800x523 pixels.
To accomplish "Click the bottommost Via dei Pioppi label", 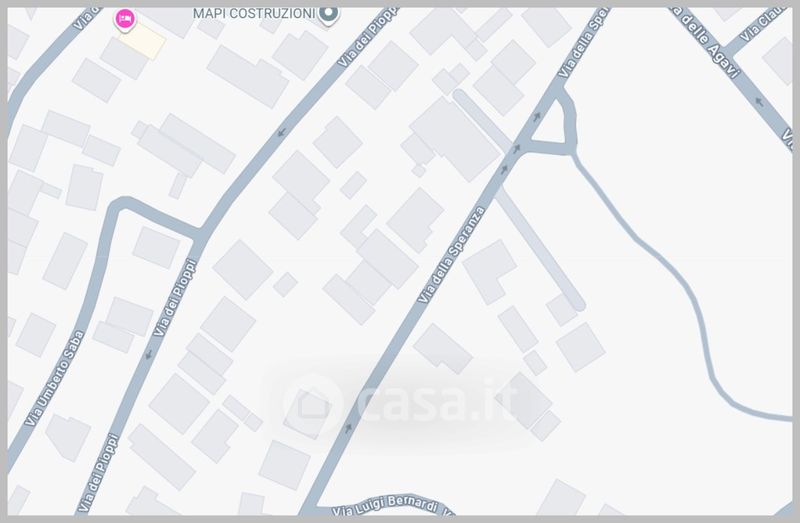I will (98, 473).
